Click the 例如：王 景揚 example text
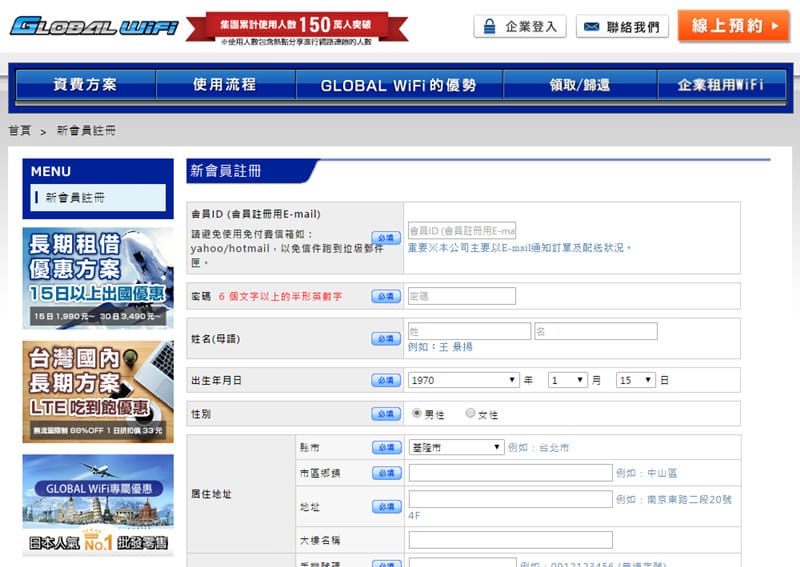The width and height of the screenshot is (800, 567). [x=440, y=347]
